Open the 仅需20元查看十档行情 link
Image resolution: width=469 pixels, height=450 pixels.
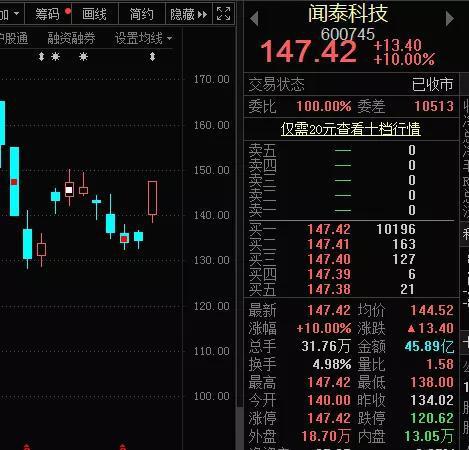350,129
